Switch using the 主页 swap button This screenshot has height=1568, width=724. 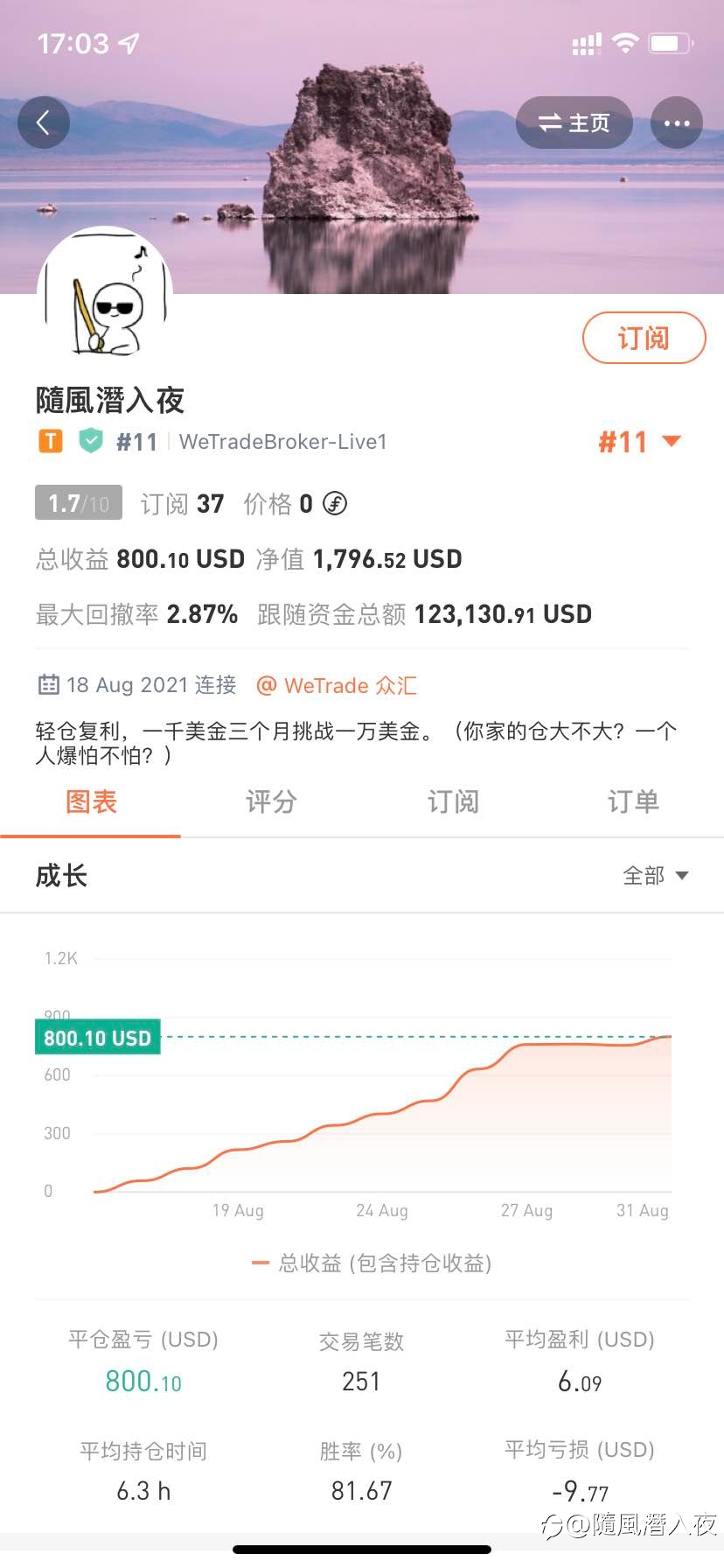(574, 122)
